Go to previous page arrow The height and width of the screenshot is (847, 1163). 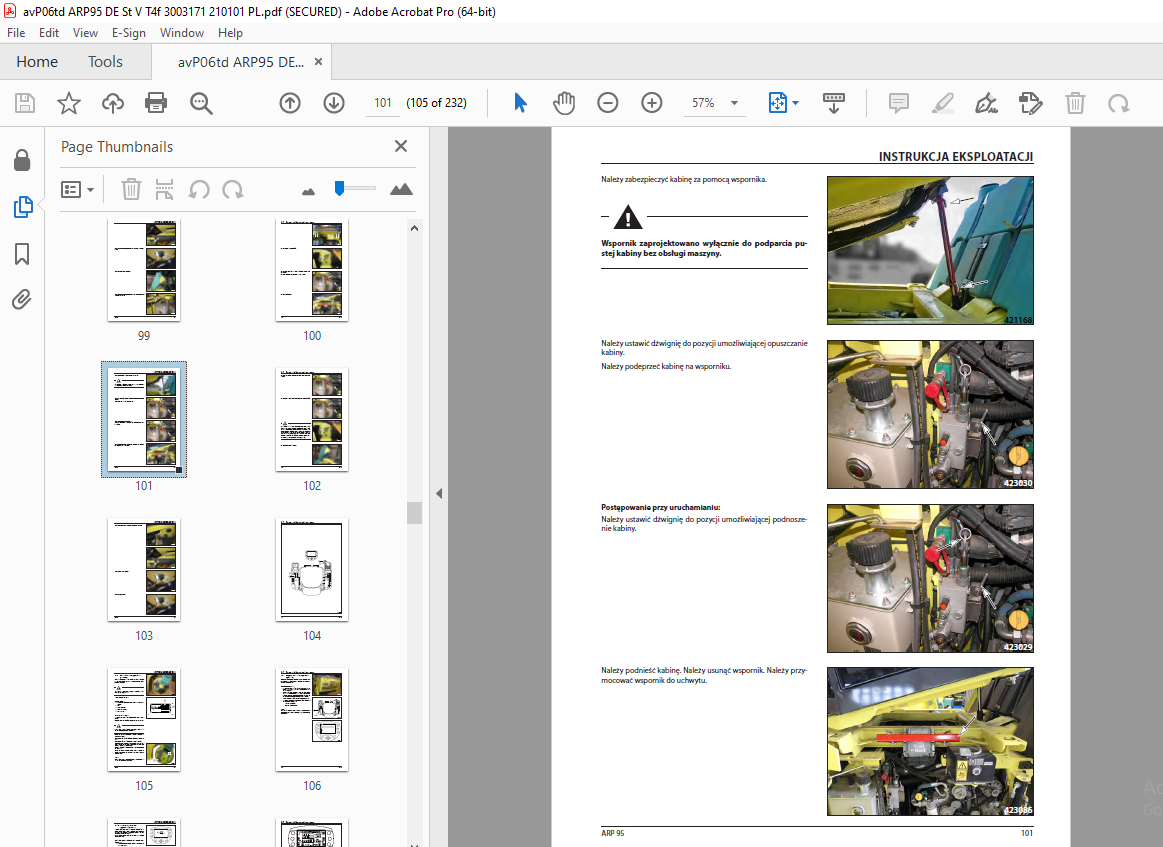tap(290, 103)
